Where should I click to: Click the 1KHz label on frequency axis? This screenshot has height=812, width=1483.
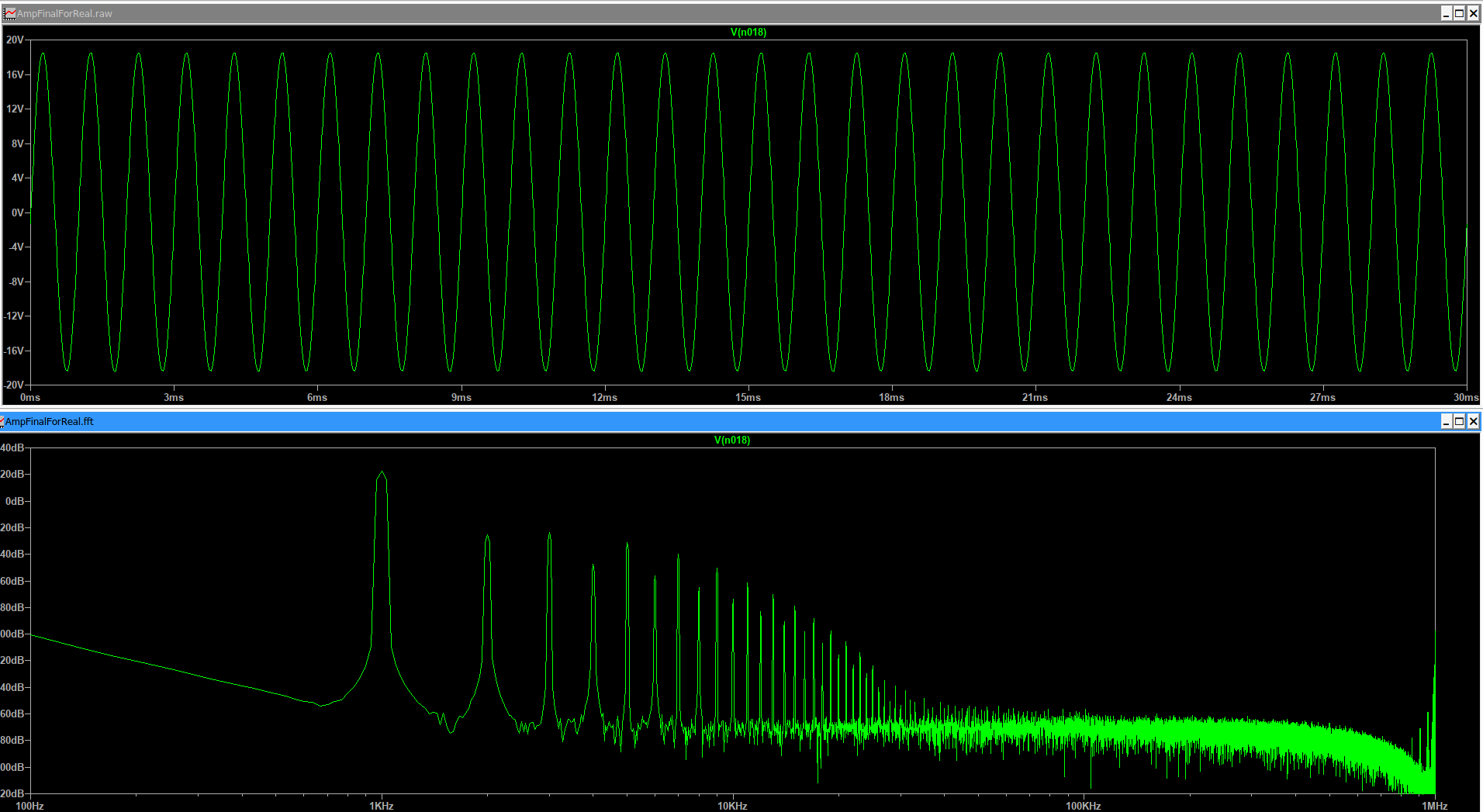(x=381, y=806)
